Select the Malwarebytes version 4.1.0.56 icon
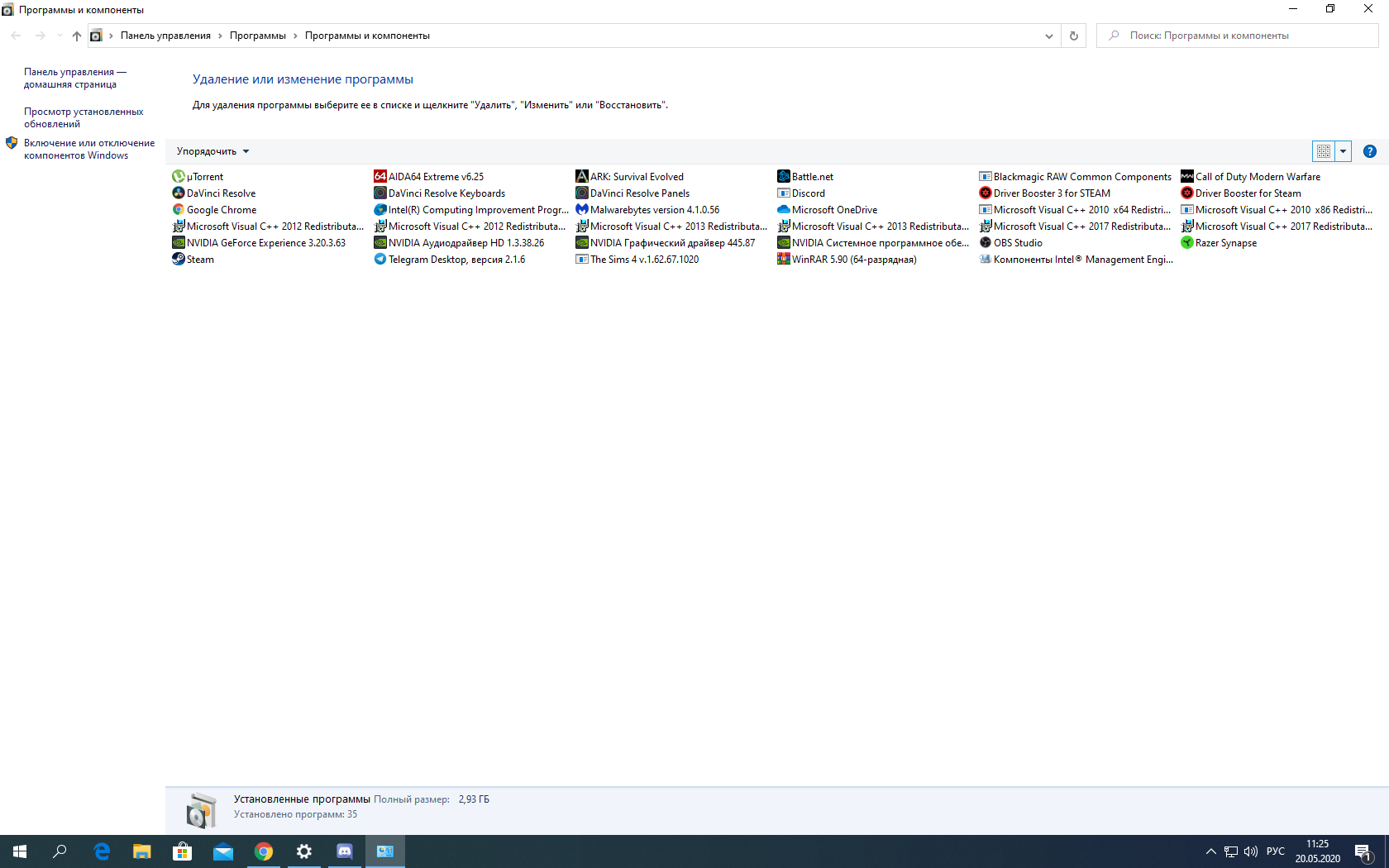This screenshot has height=868, width=1389. point(582,209)
